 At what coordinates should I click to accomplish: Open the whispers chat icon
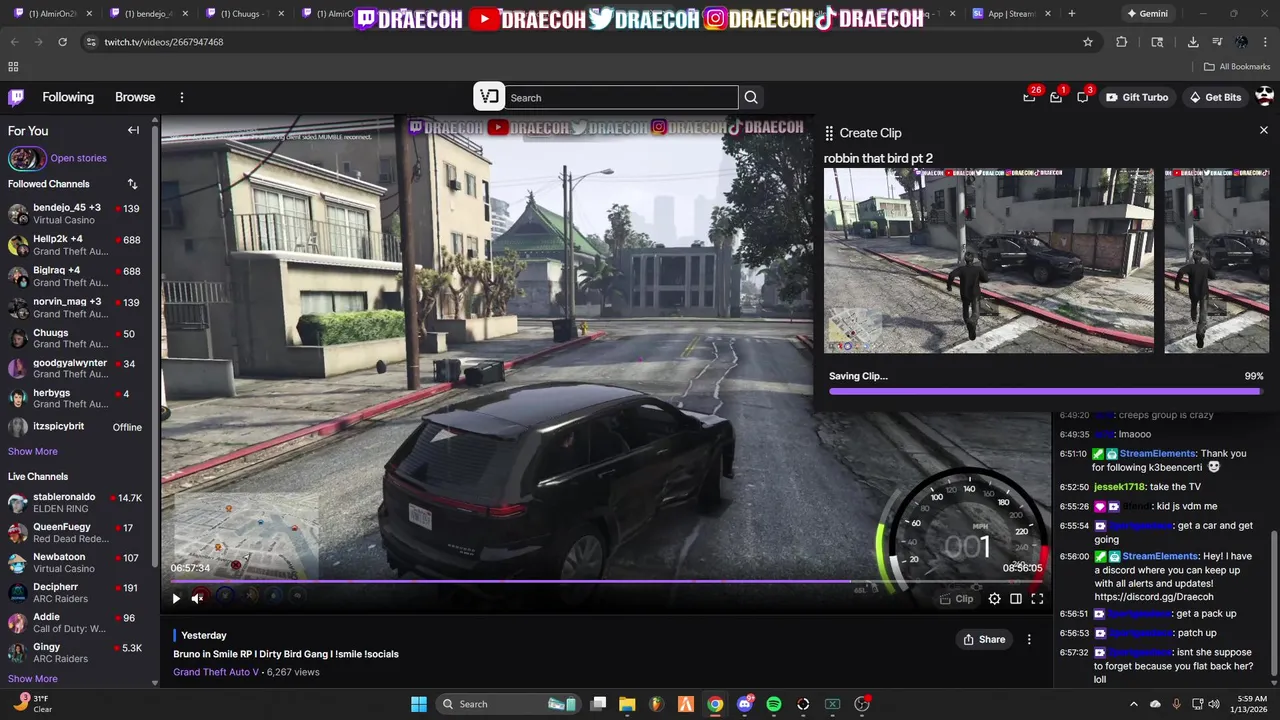tap(1083, 97)
